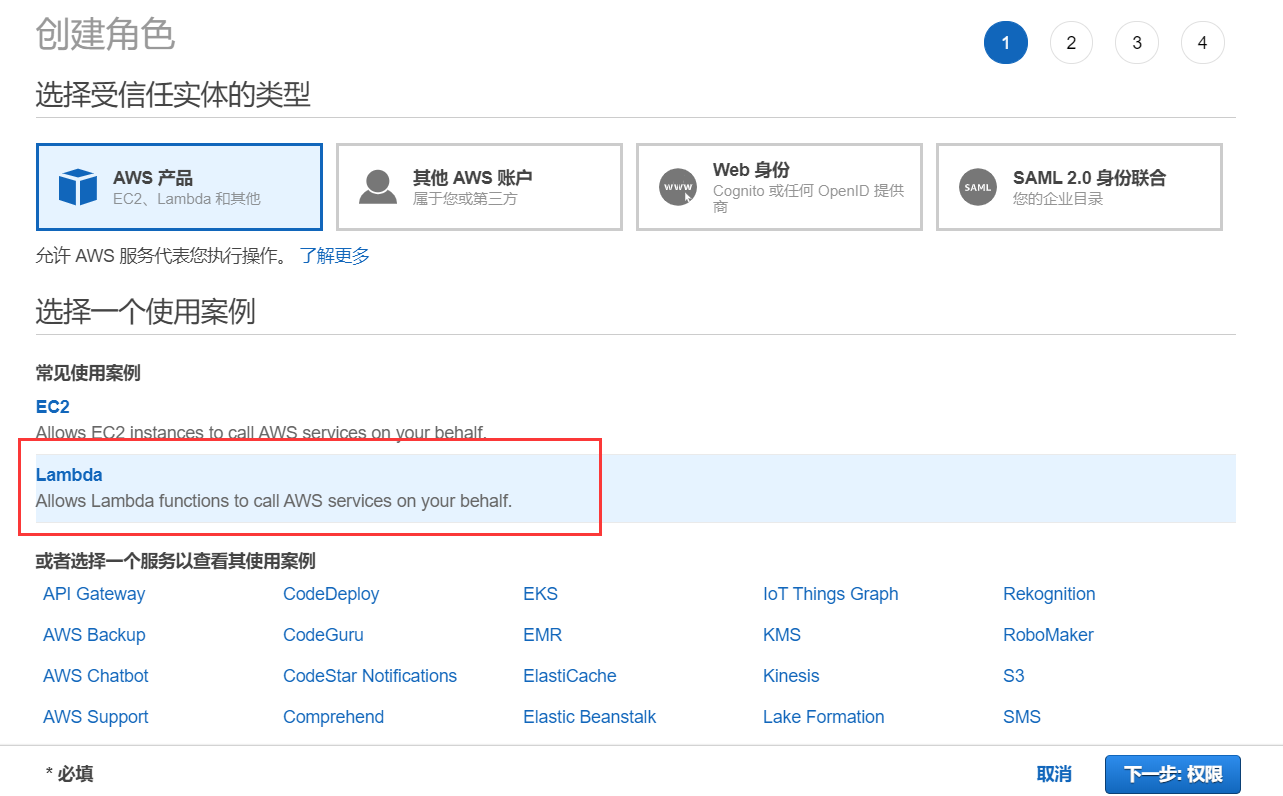1283x796 pixels.
Task: Select CodeGuru service
Action: point(323,635)
